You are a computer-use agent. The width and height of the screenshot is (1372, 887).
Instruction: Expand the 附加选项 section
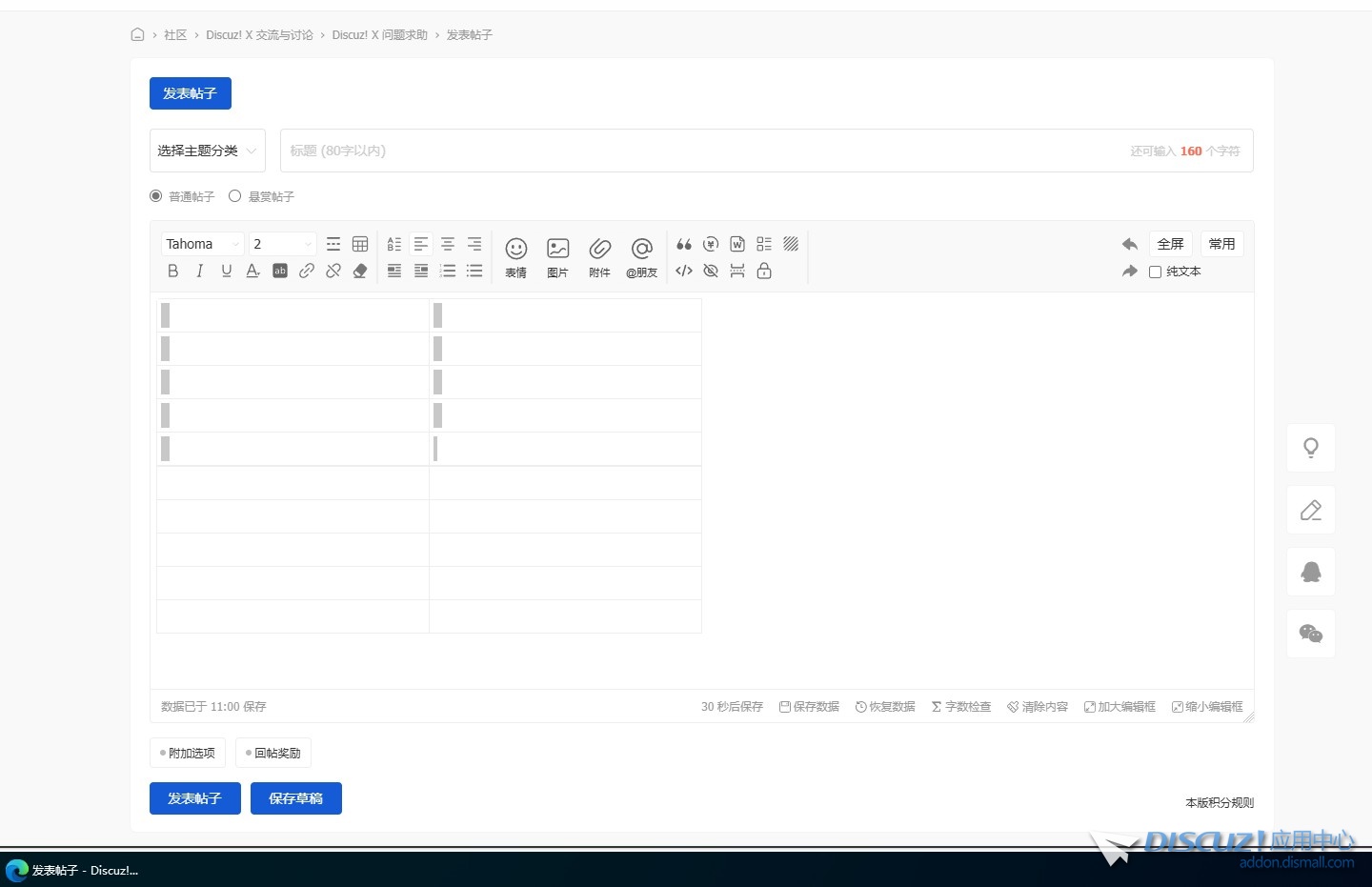point(188,753)
